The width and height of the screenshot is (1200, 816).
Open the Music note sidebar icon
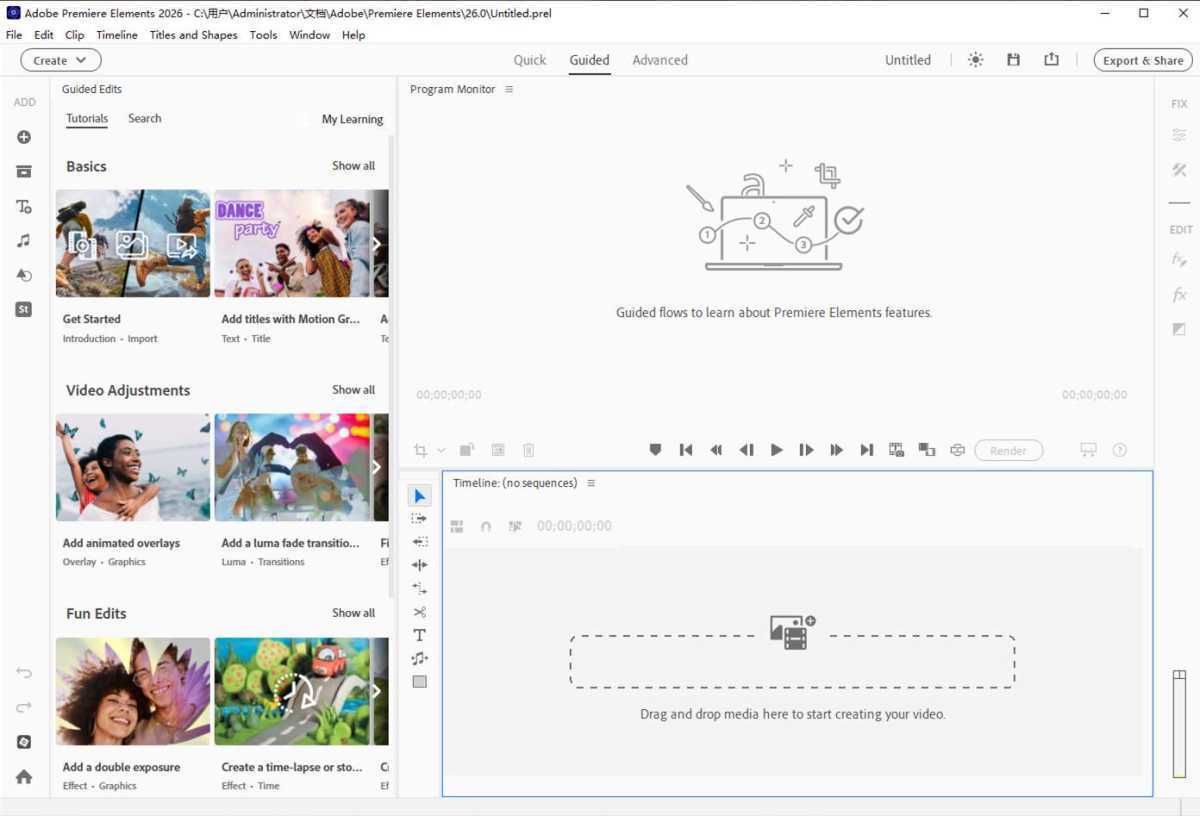pos(24,241)
